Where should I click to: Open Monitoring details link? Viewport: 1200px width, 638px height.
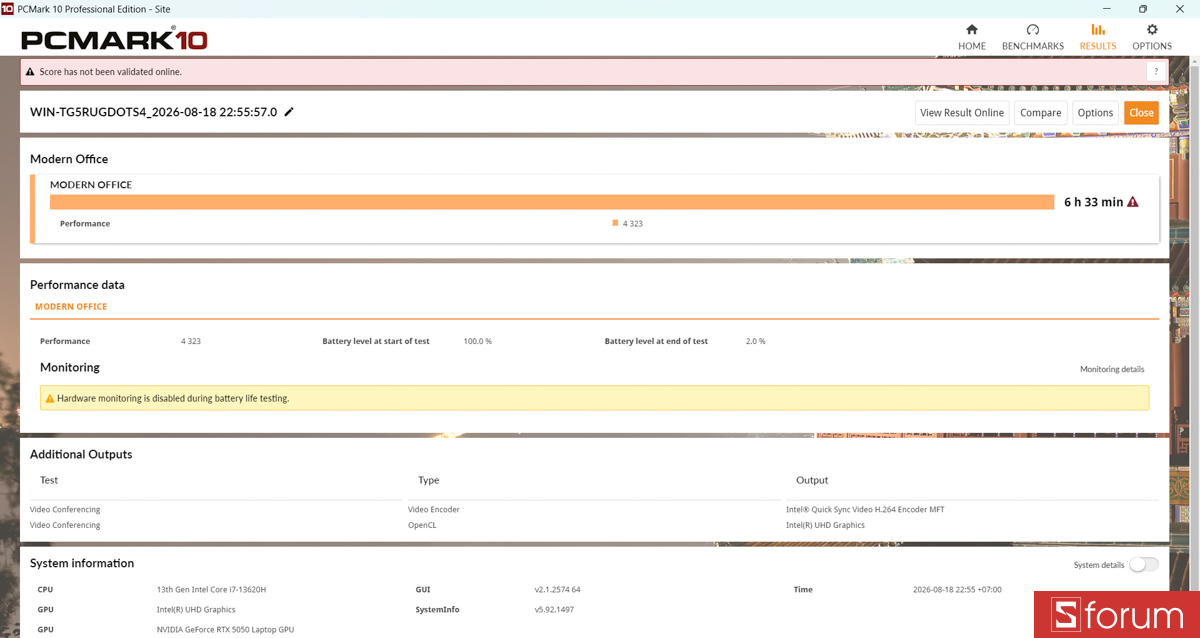pyautogui.click(x=1112, y=369)
